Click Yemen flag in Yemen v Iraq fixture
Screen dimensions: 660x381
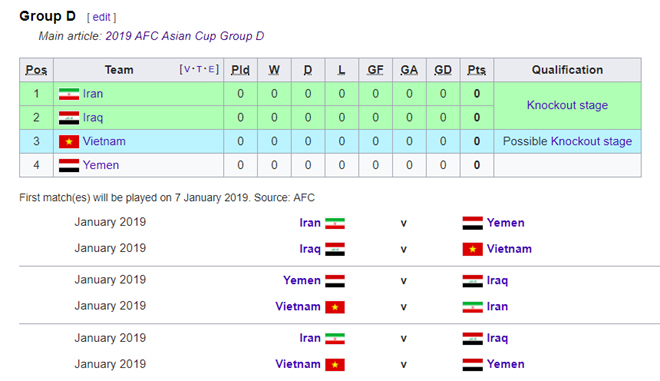click(x=335, y=281)
